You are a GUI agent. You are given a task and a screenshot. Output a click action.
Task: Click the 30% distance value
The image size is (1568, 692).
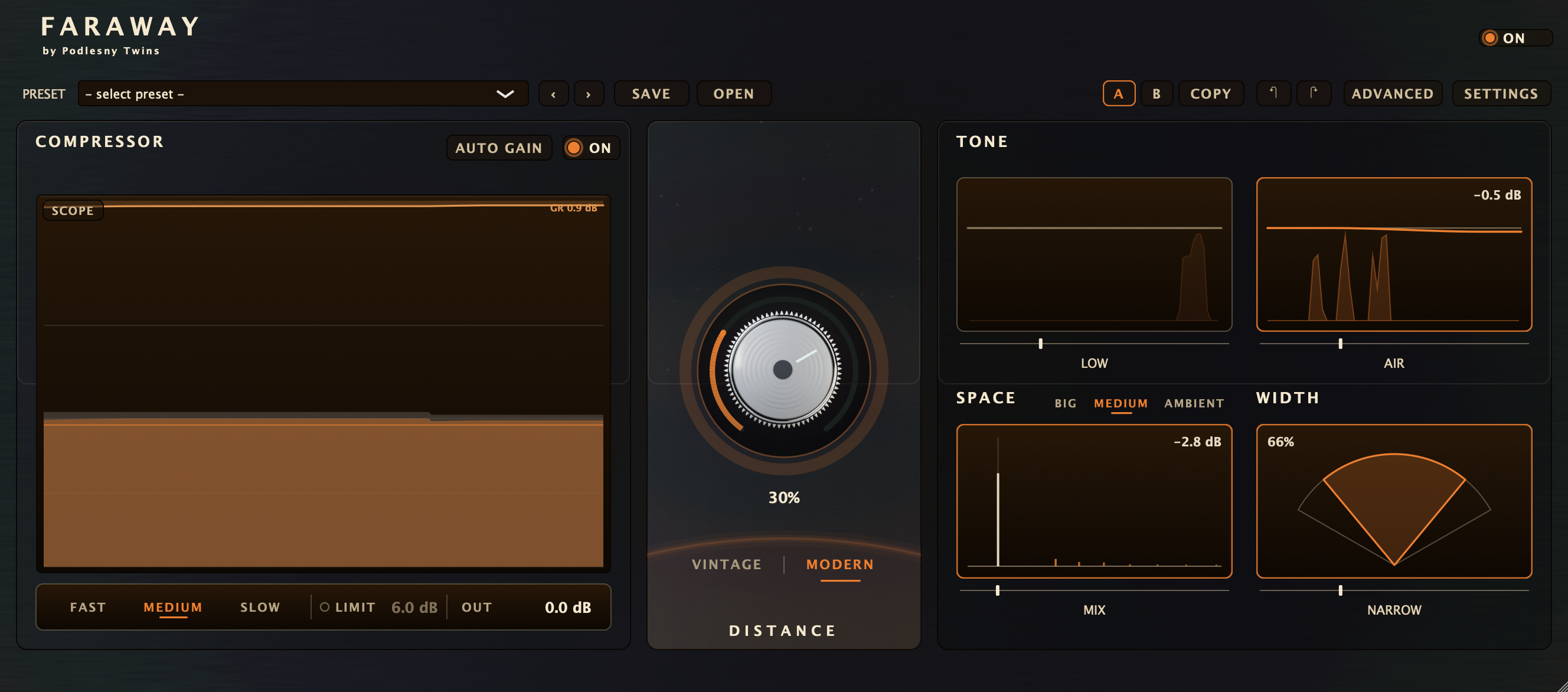coord(784,498)
